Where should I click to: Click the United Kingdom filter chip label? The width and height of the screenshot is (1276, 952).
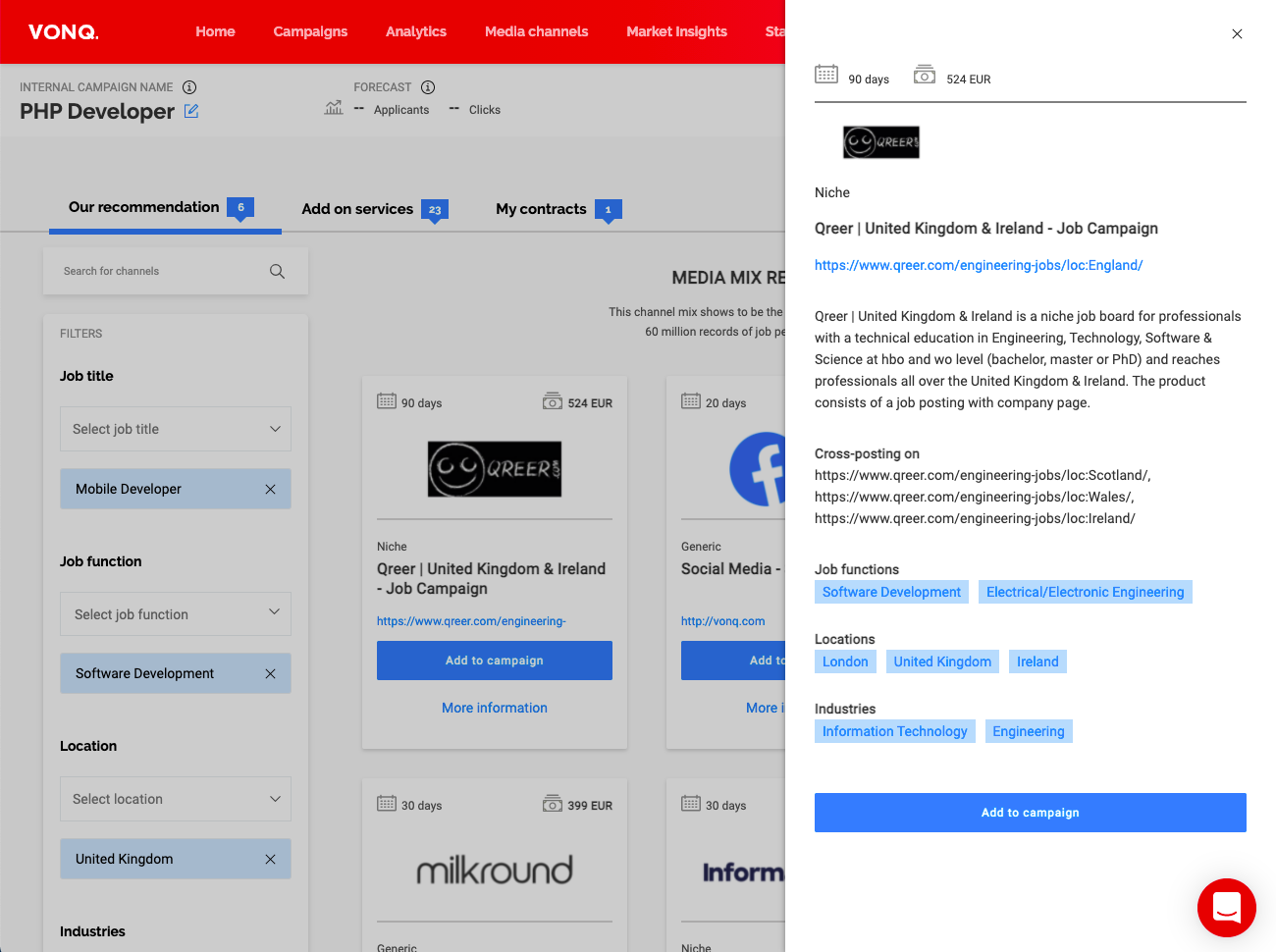125,859
